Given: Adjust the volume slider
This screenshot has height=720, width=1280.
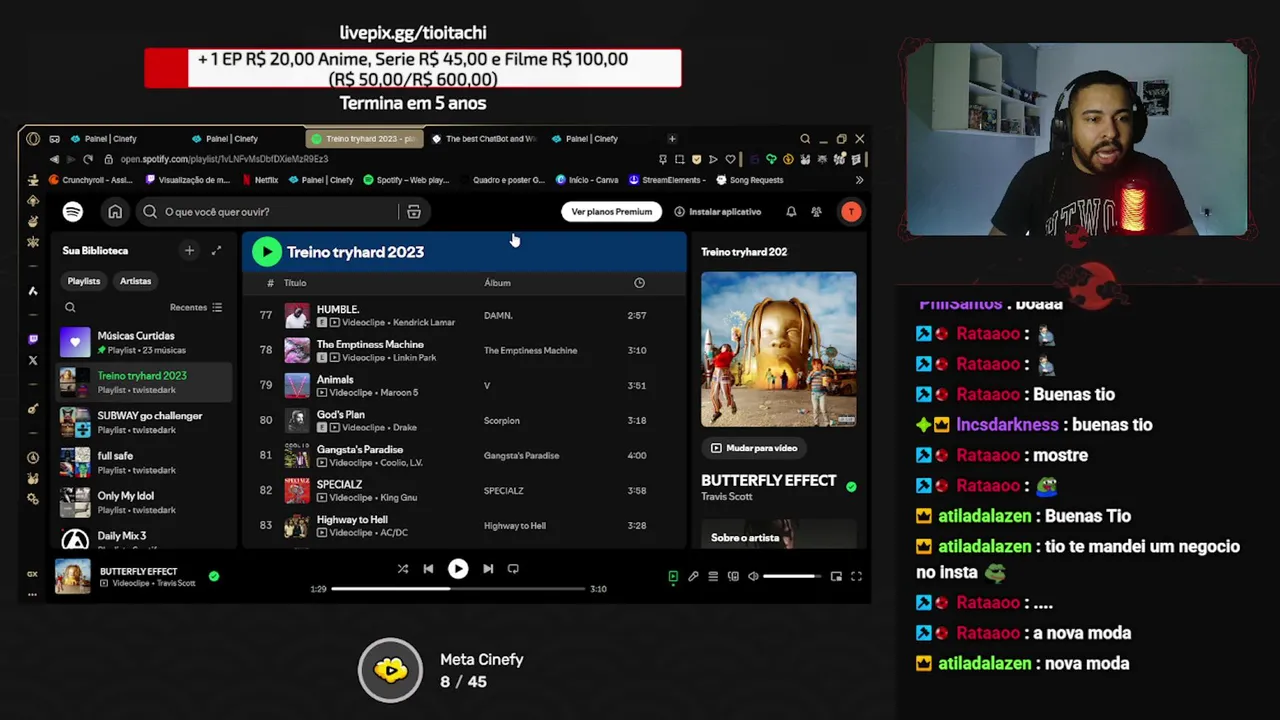Looking at the screenshot, I should coord(790,577).
